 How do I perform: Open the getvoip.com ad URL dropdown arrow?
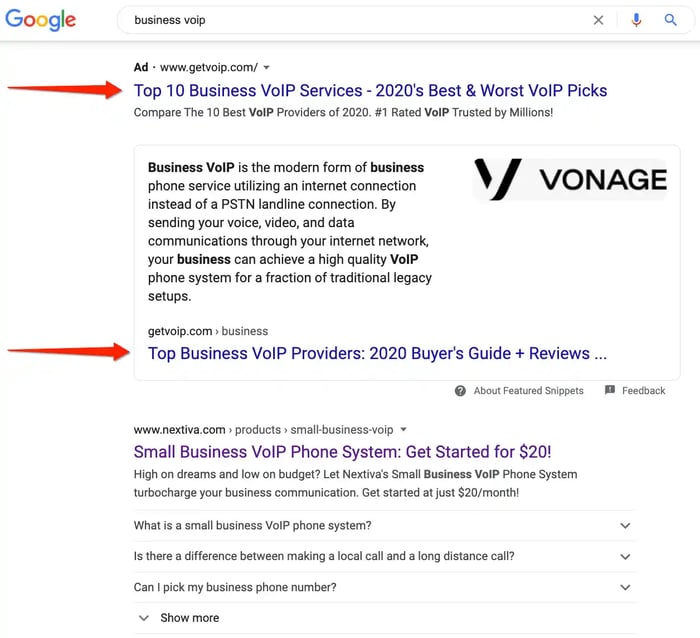[x=267, y=68]
